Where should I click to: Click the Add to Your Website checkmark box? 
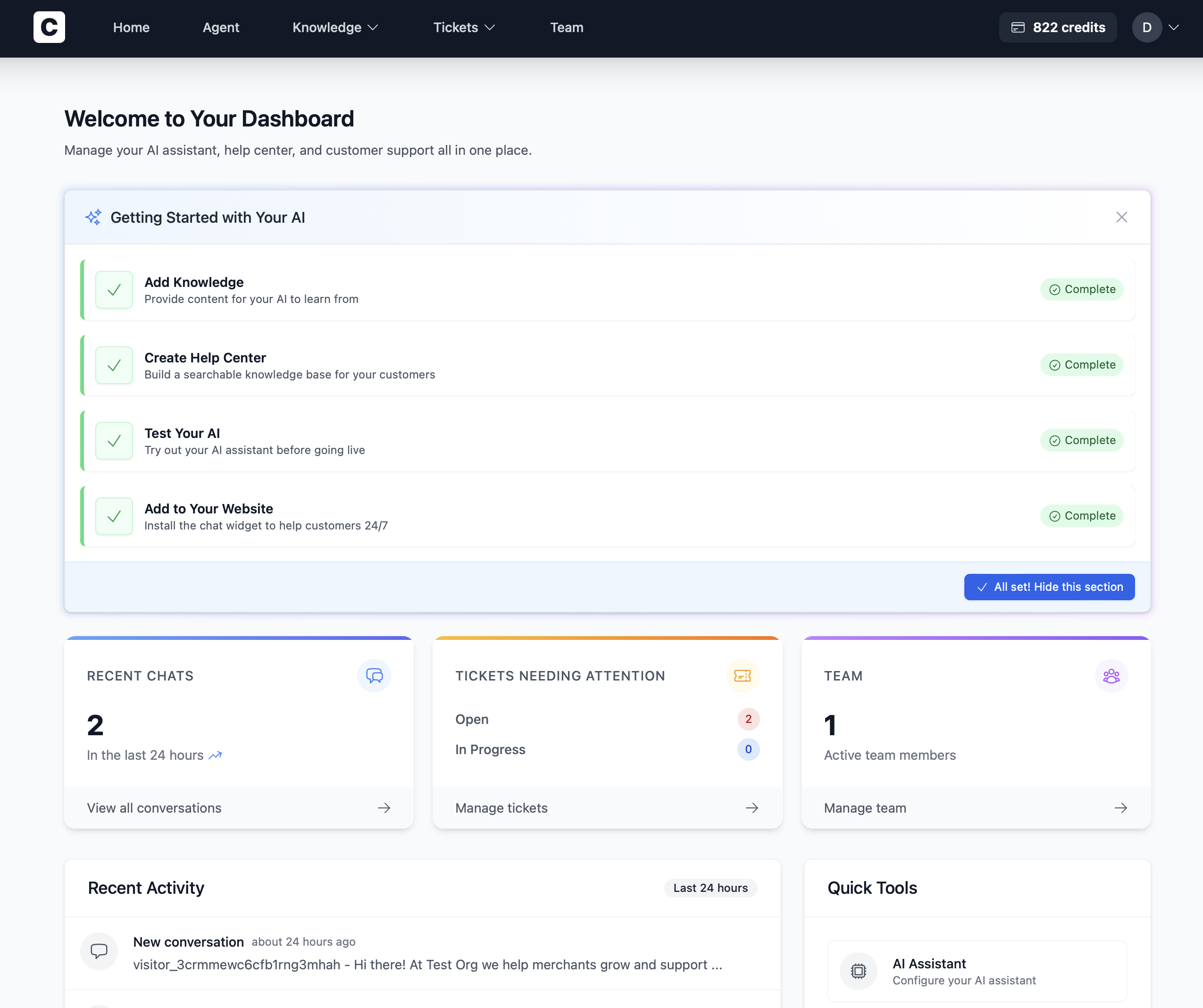point(114,516)
